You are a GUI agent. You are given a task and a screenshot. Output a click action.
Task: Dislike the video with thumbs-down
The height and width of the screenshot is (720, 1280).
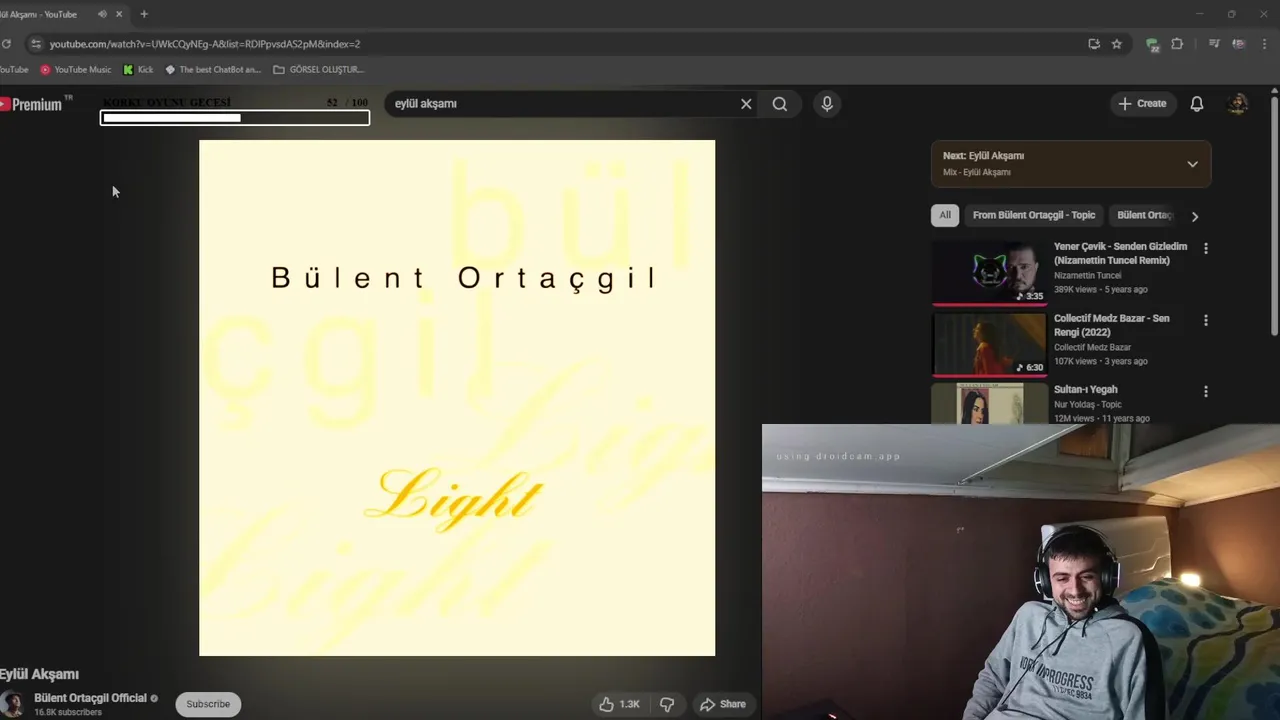coord(667,704)
